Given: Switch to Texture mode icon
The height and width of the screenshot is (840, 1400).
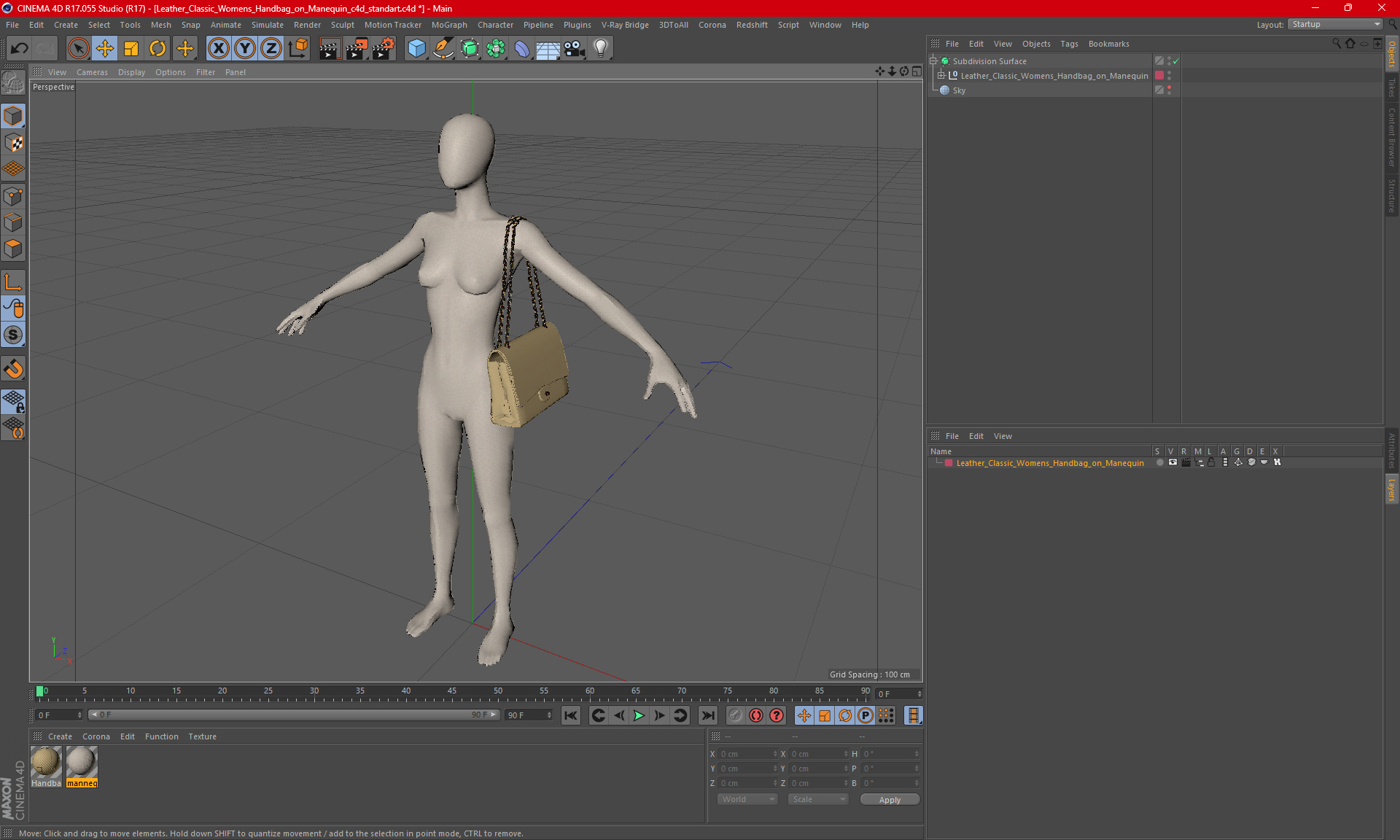Looking at the screenshot, I should tap(14, 143).
